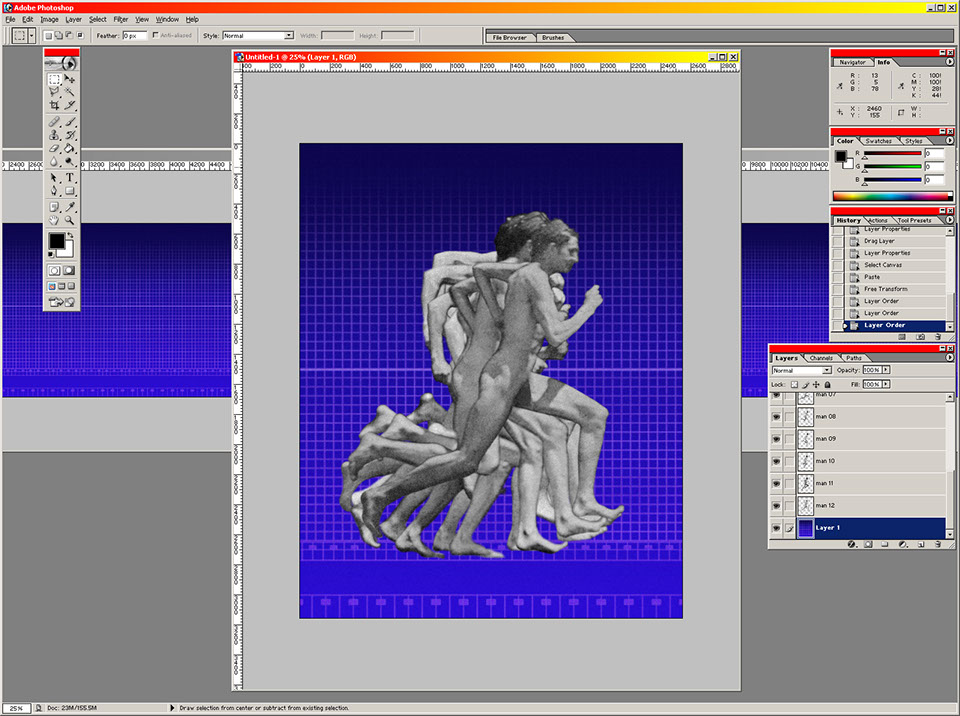Open the Image menu
The width and height of the screenshot is (960, 716).
click(x=50, y=19)
